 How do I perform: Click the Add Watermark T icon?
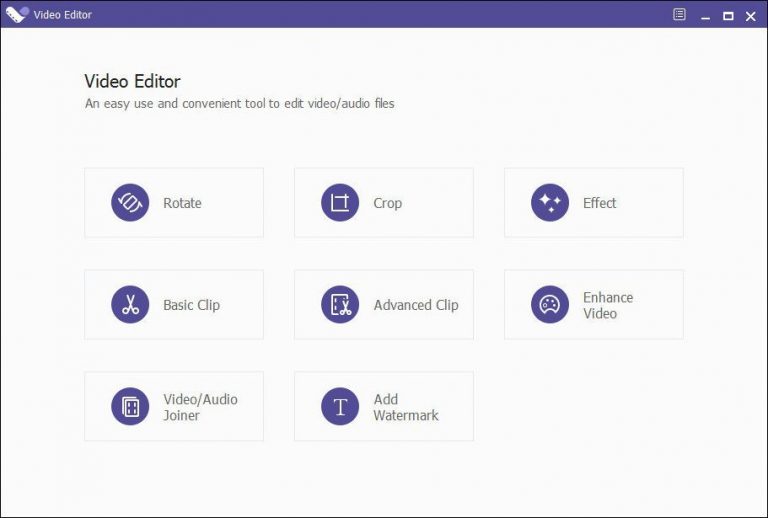tap(340, 406)
